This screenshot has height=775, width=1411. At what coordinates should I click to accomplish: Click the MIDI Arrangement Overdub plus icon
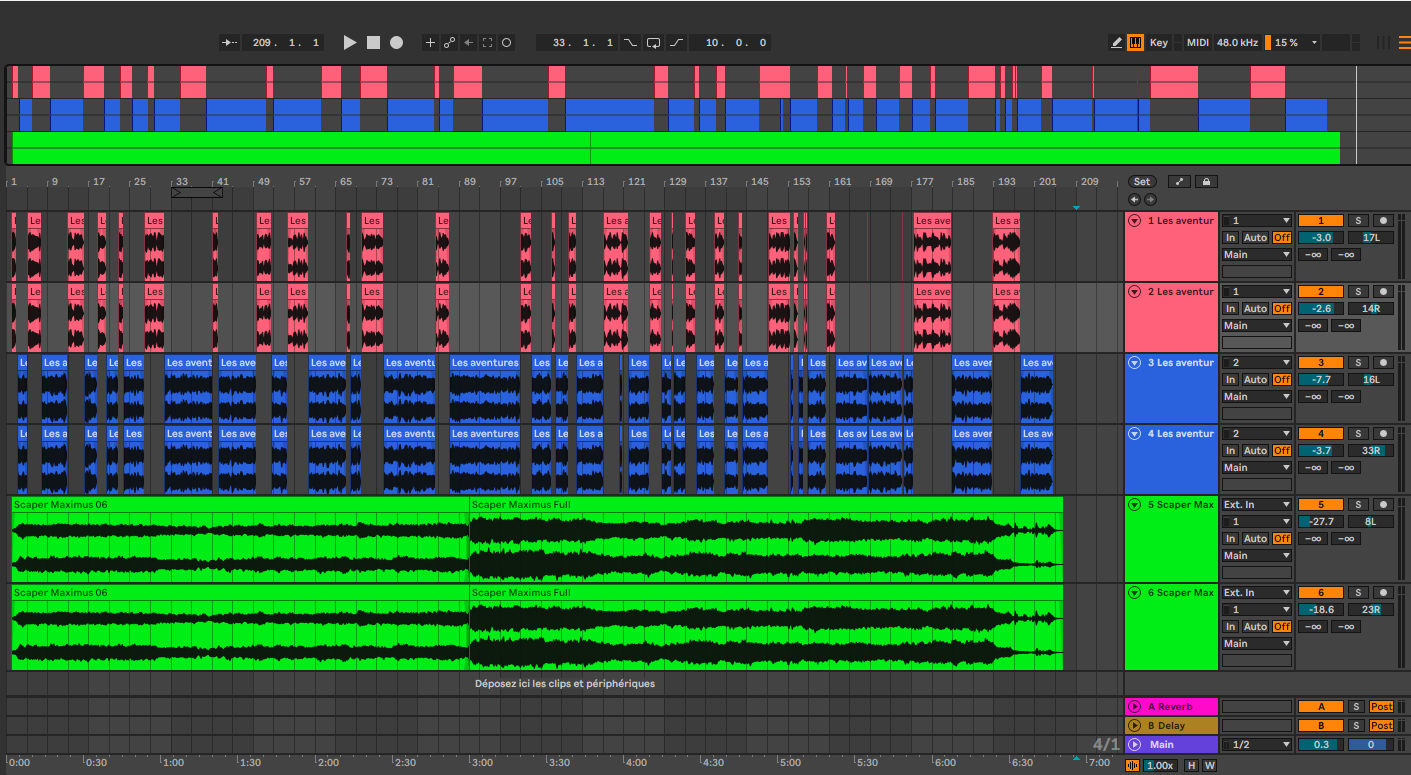point(430,42)
